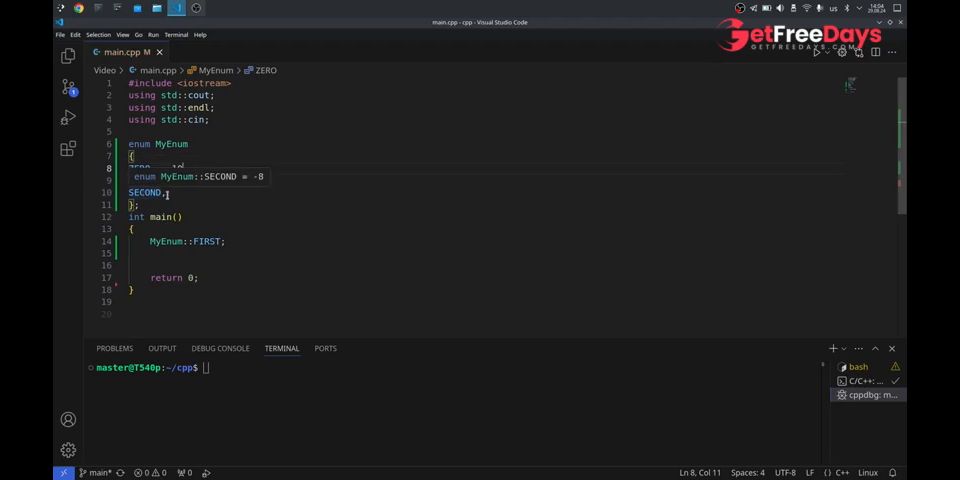Open notifications bell in status bar
This screenshot has height=480, width=960.
tap(893, 473)
